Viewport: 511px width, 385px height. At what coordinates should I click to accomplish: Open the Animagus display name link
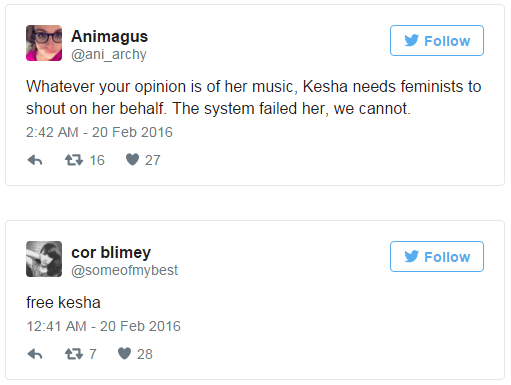click(109, 36)
